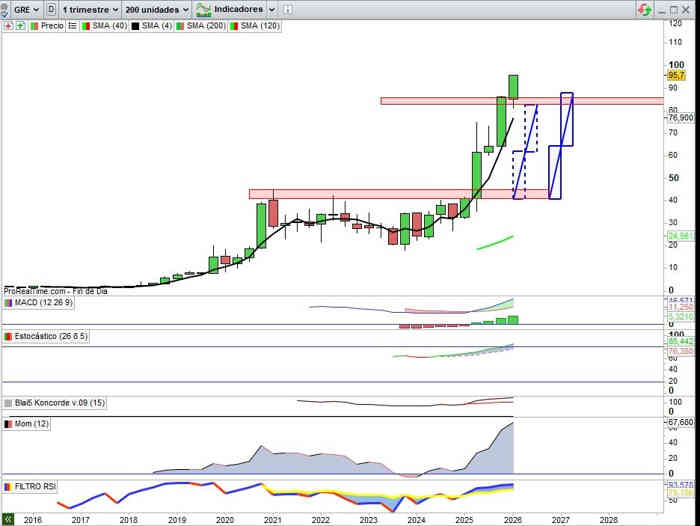
Task: Open the GRE ticker dropdown
Action: pyautogui.click(x=26, y=9)
